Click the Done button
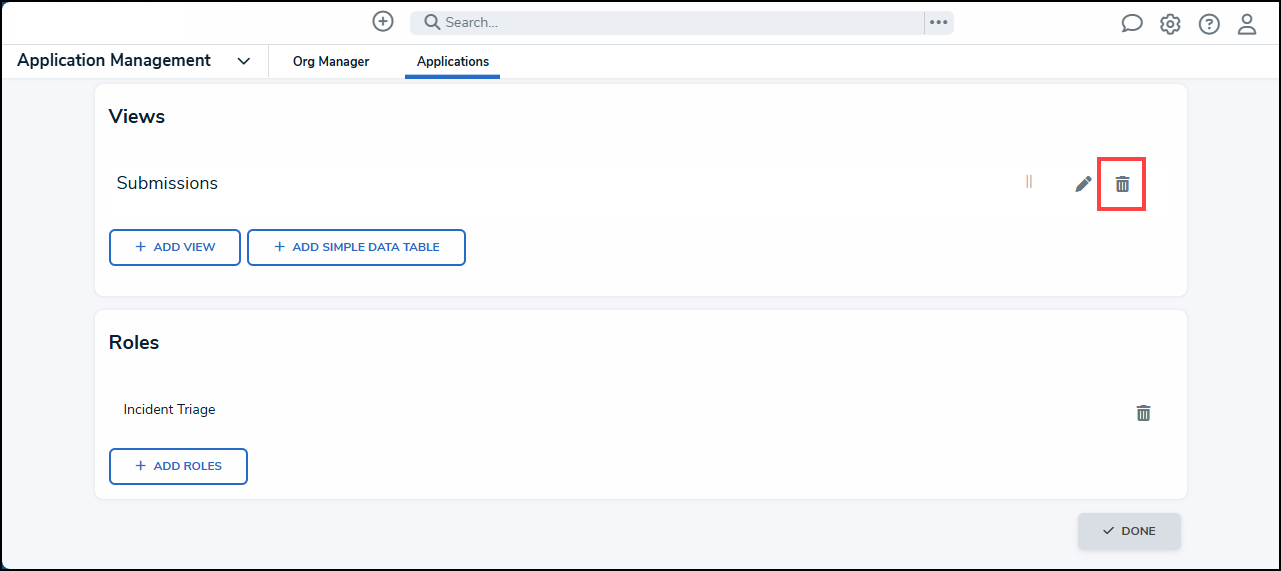1281x571 pixels. coord(1129,531)
